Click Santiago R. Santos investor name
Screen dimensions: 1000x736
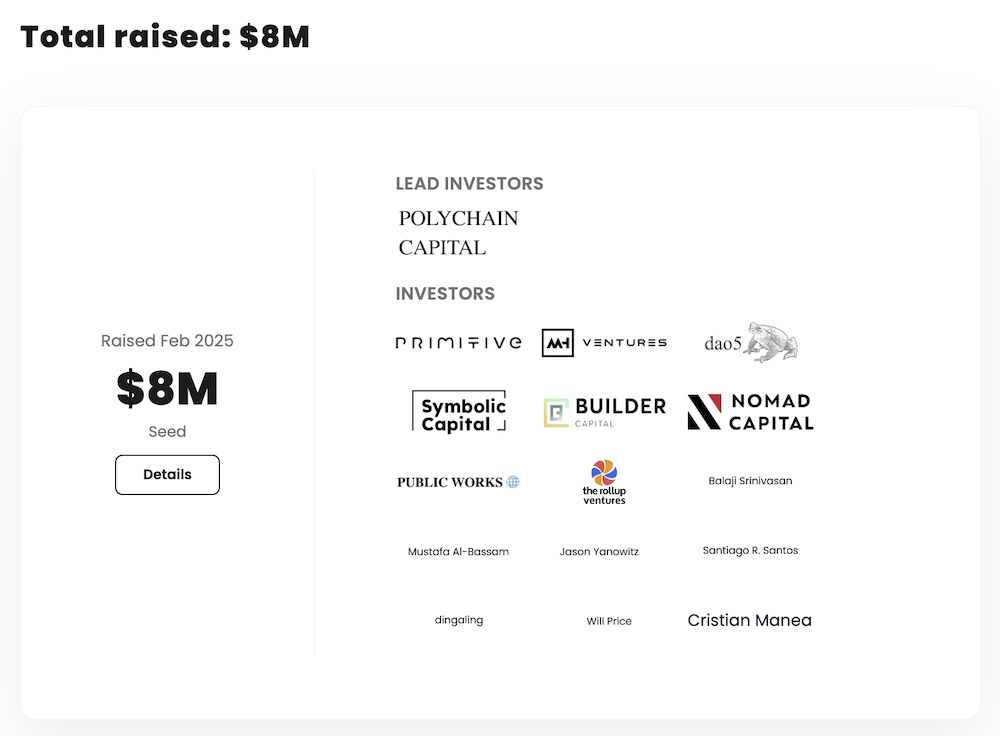[750, 550]
